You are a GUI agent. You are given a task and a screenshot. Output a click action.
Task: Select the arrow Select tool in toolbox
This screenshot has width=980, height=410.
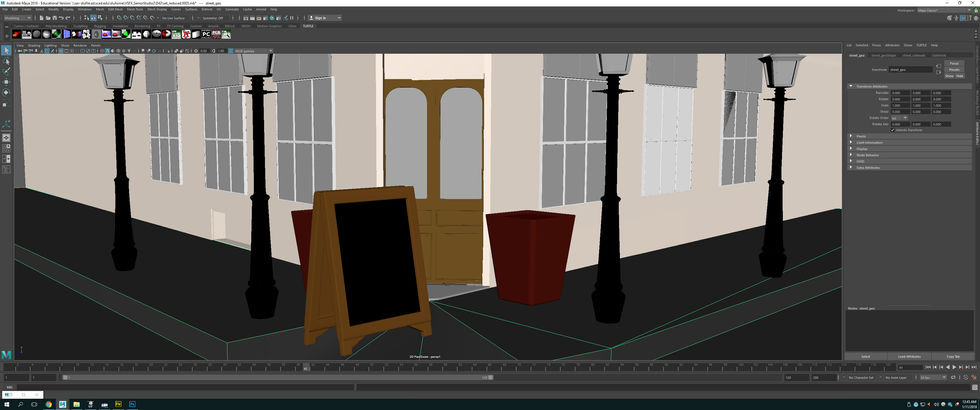pyautogui.click(x=6, y=50)
